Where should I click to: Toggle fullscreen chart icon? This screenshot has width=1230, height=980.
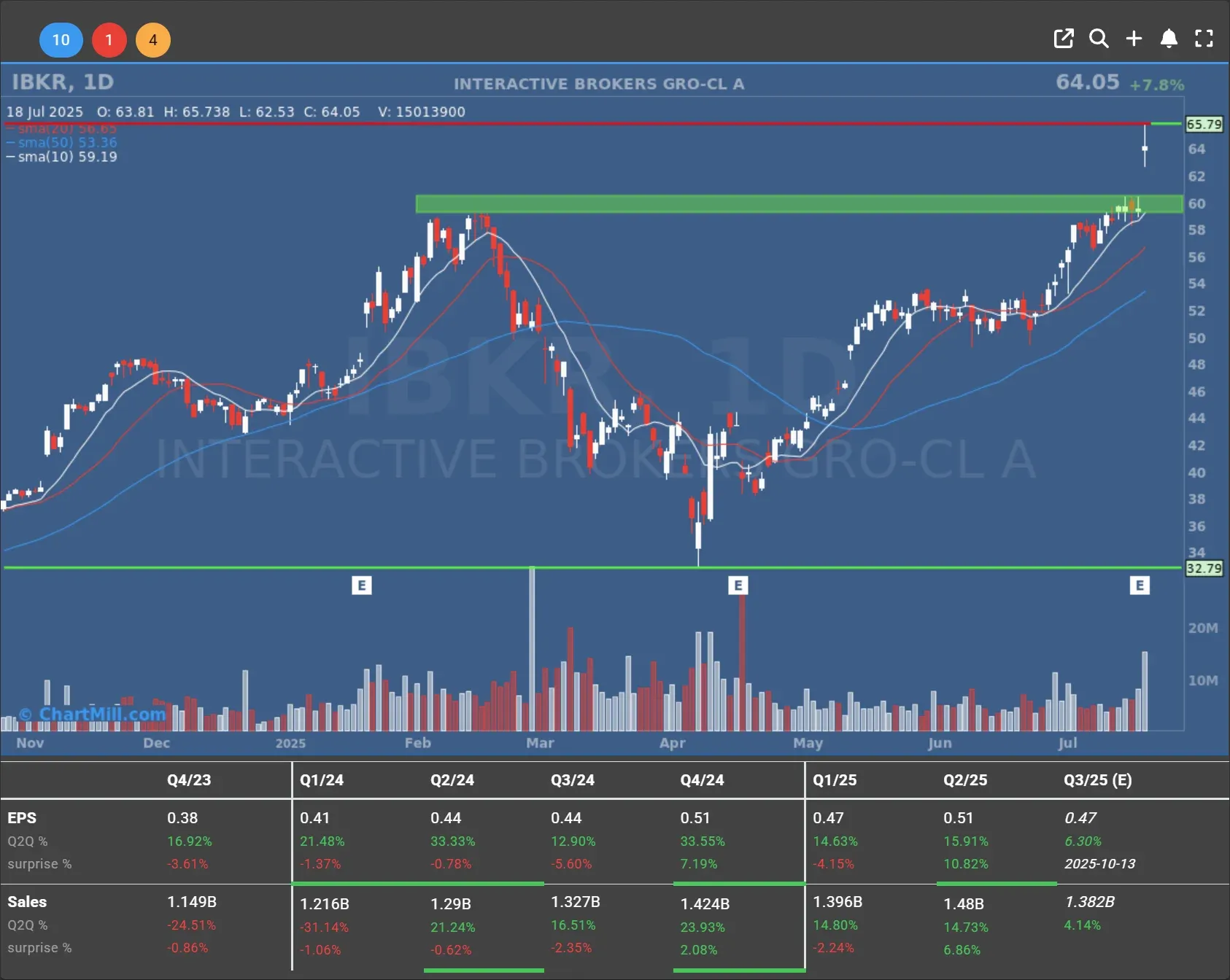click(1204, 39)
